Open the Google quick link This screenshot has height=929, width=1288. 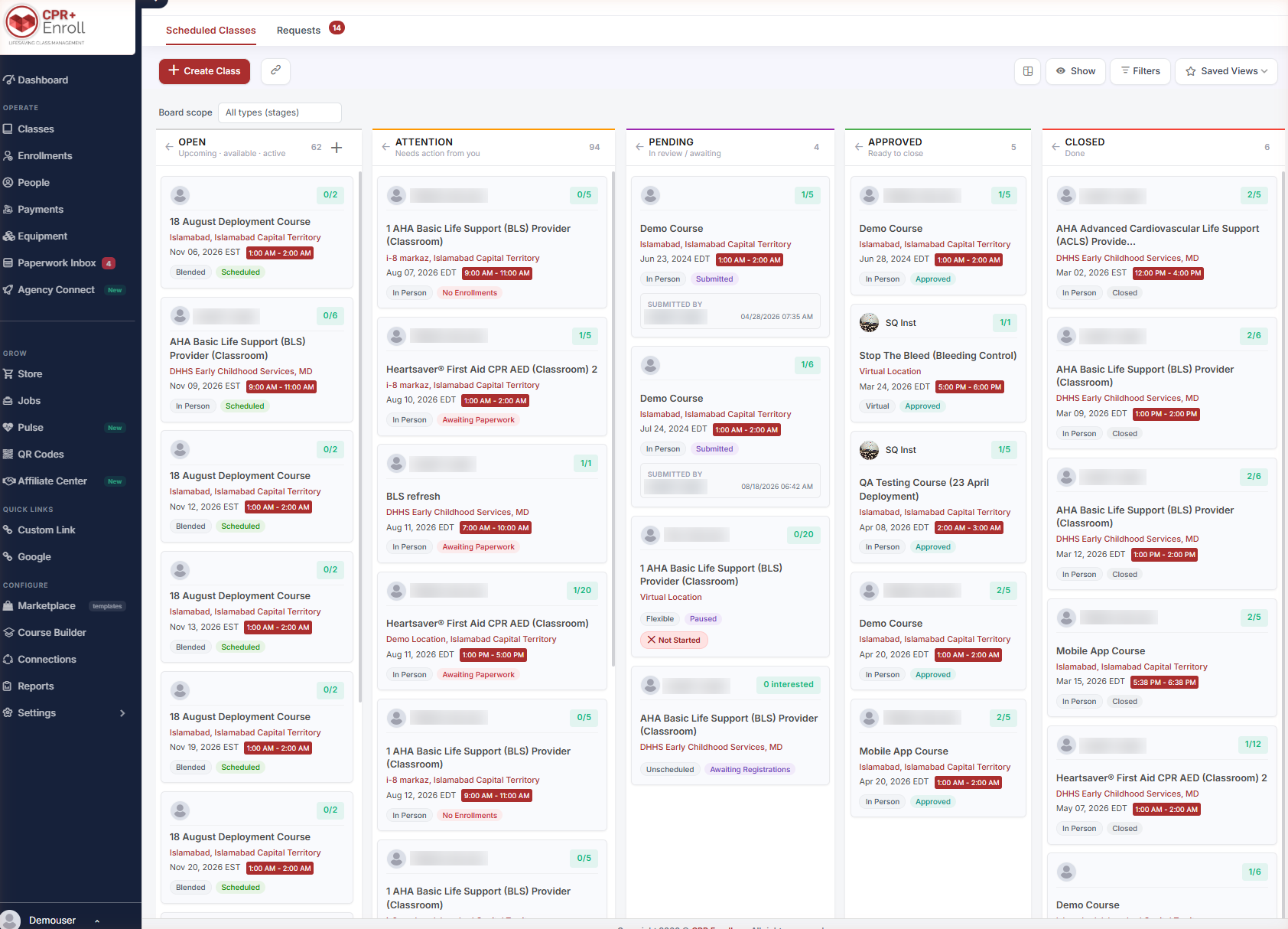(27, 557)
